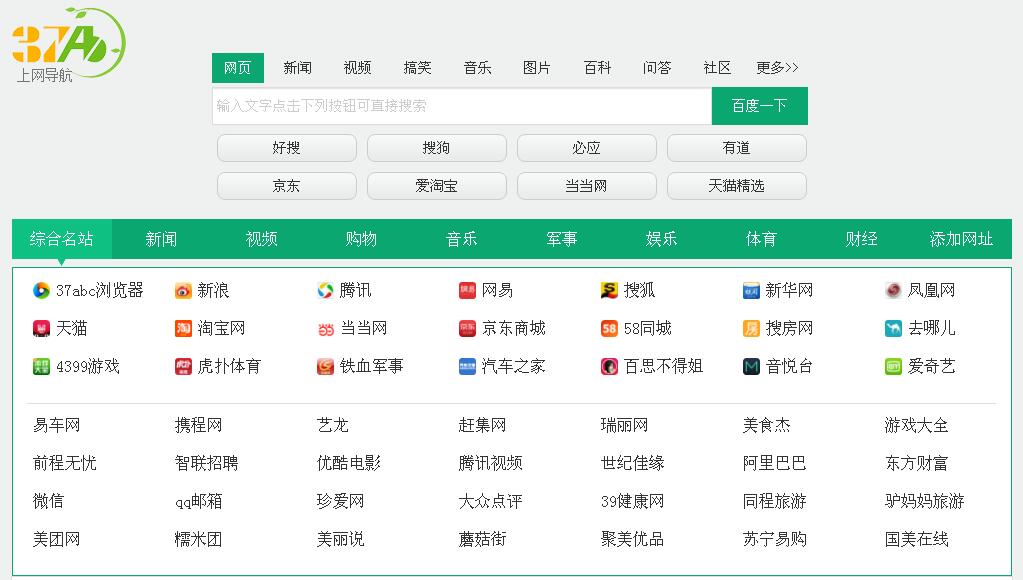1023x580 pixels.
Task: Click the green 爱奇艺 icon
Action: tap(893, 367)
